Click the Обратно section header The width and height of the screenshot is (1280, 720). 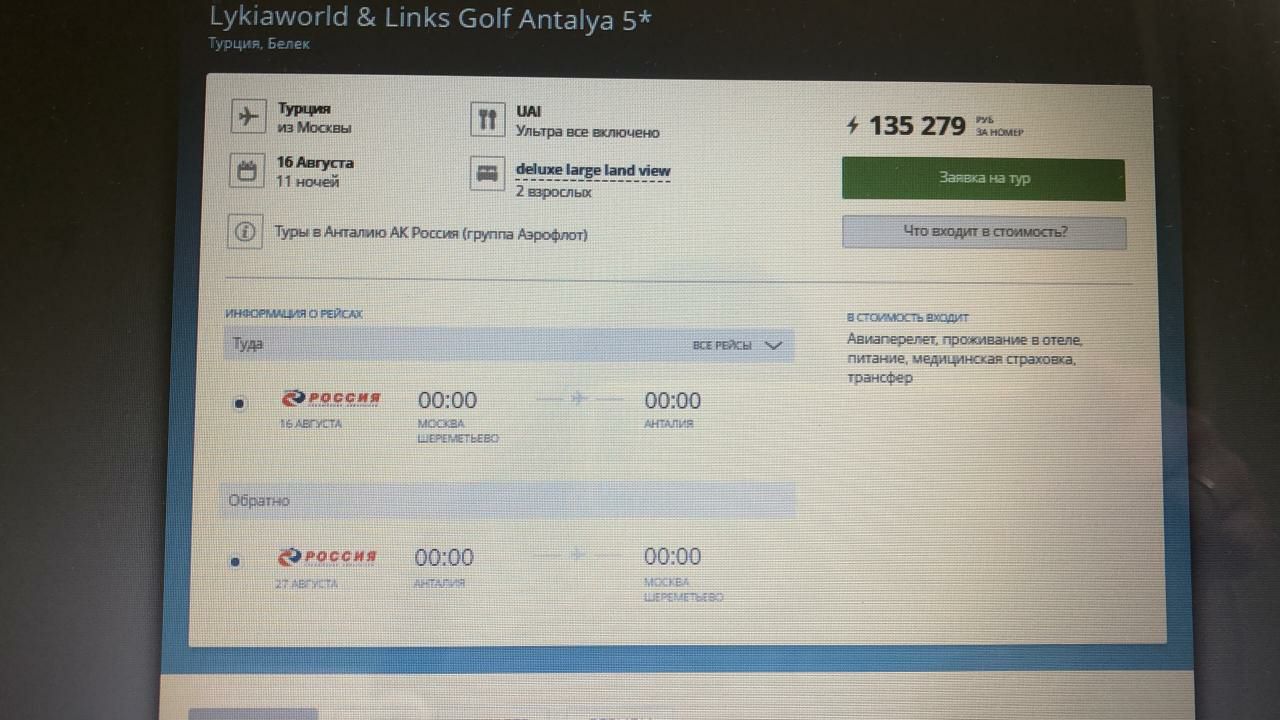pyautogui.click(x=508, y=500)
